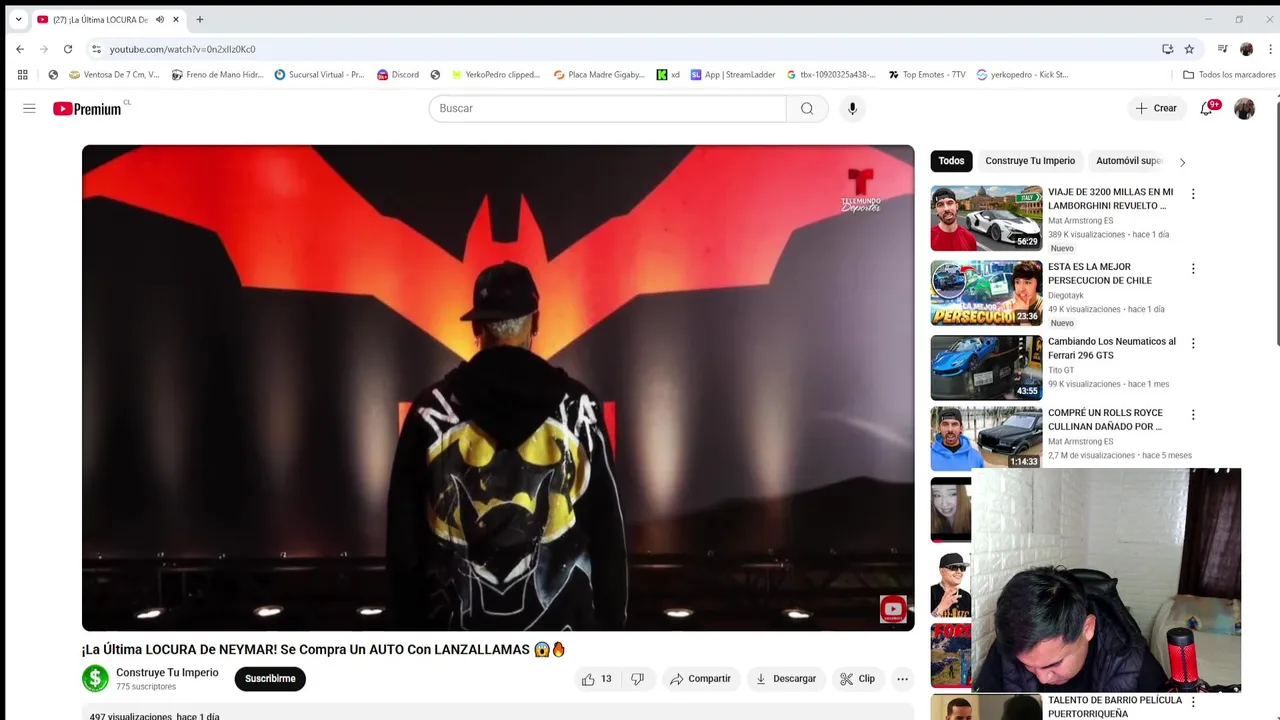The image size is (1280, 720).
Task: Click the Suscribirme button
Action: [270, 679]
